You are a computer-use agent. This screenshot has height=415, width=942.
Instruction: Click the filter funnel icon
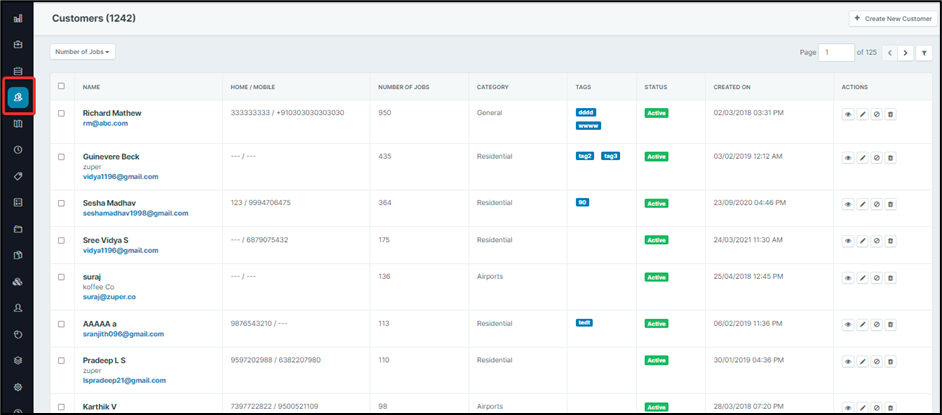(x=923, y=52)
